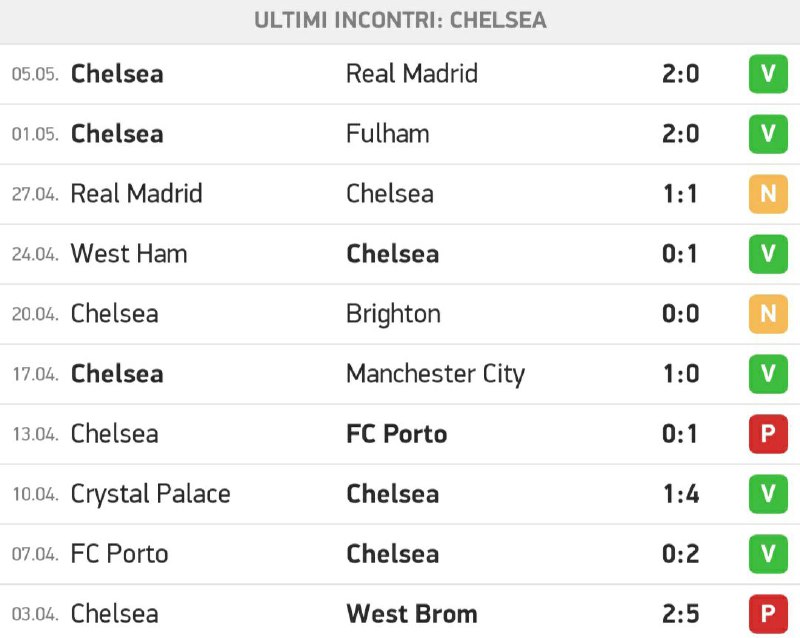Click the orange N badge on the Brighton row

(x=768, y=314)
